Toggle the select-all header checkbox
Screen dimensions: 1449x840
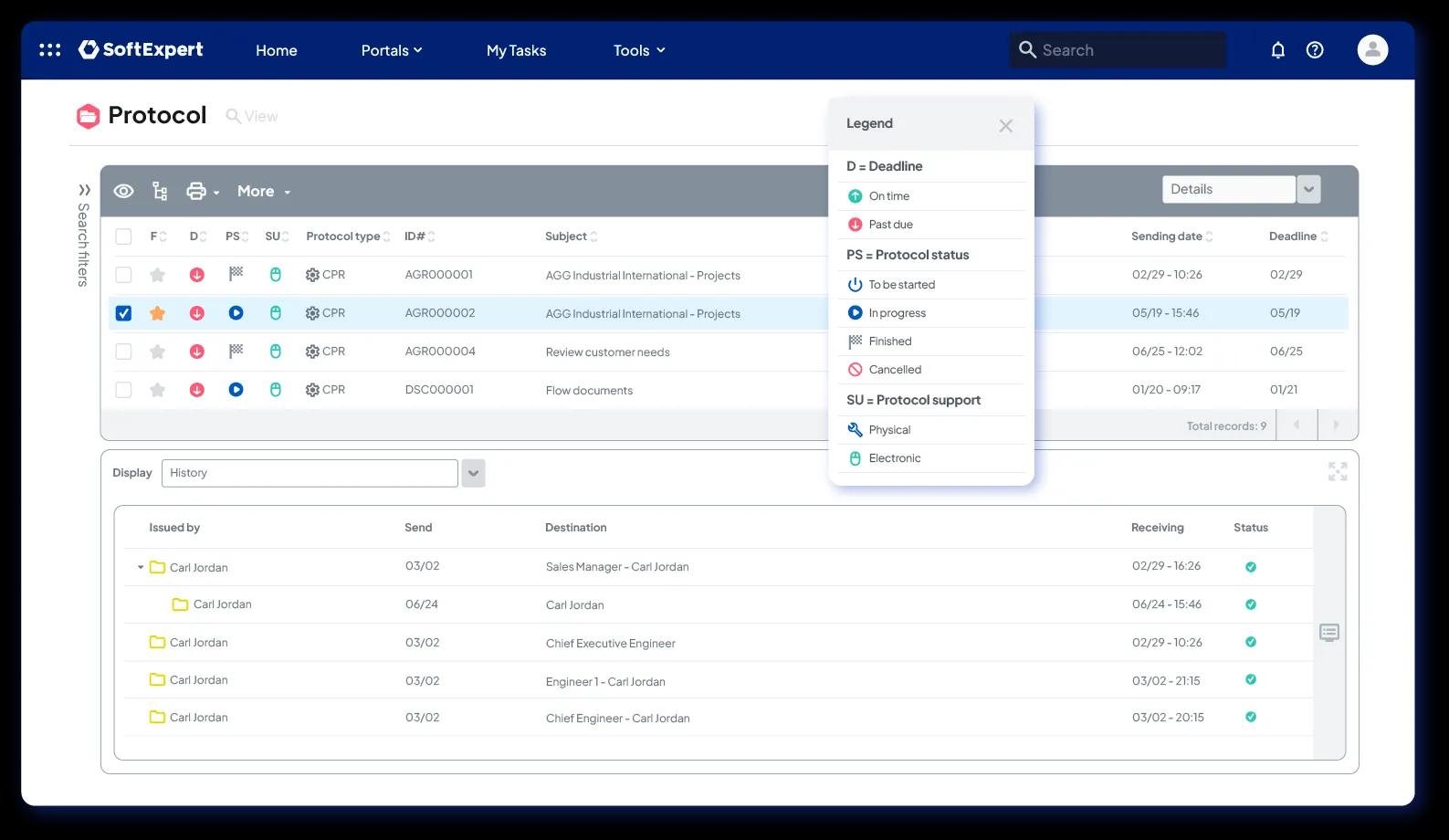123,236
